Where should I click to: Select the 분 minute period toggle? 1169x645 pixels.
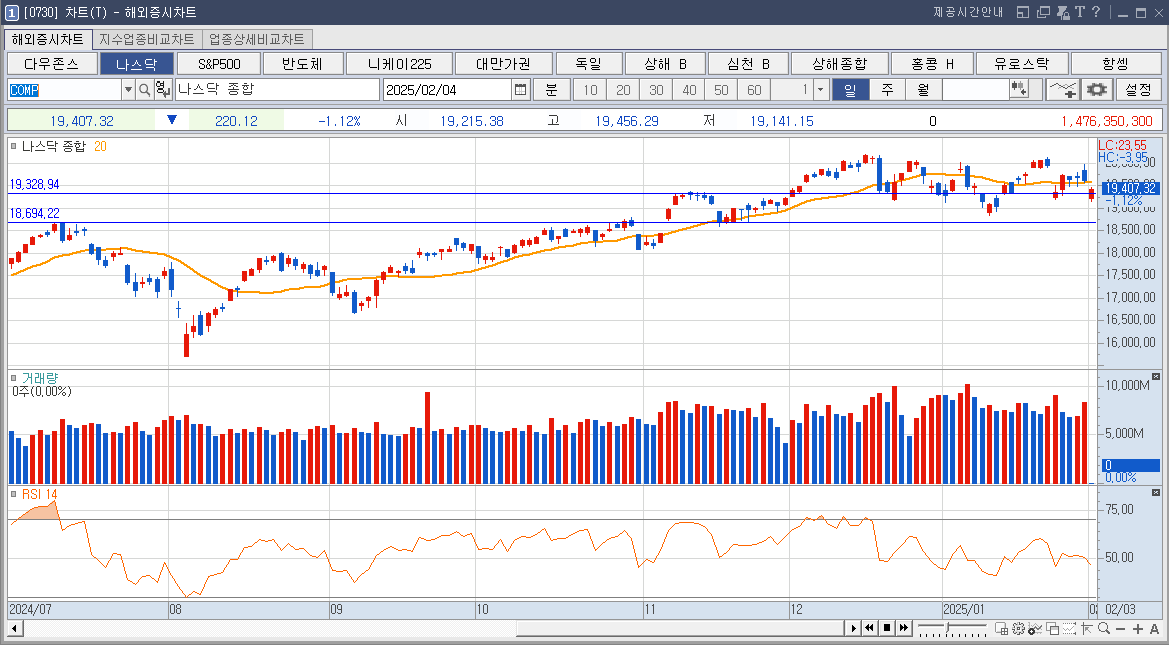[551, 90]
